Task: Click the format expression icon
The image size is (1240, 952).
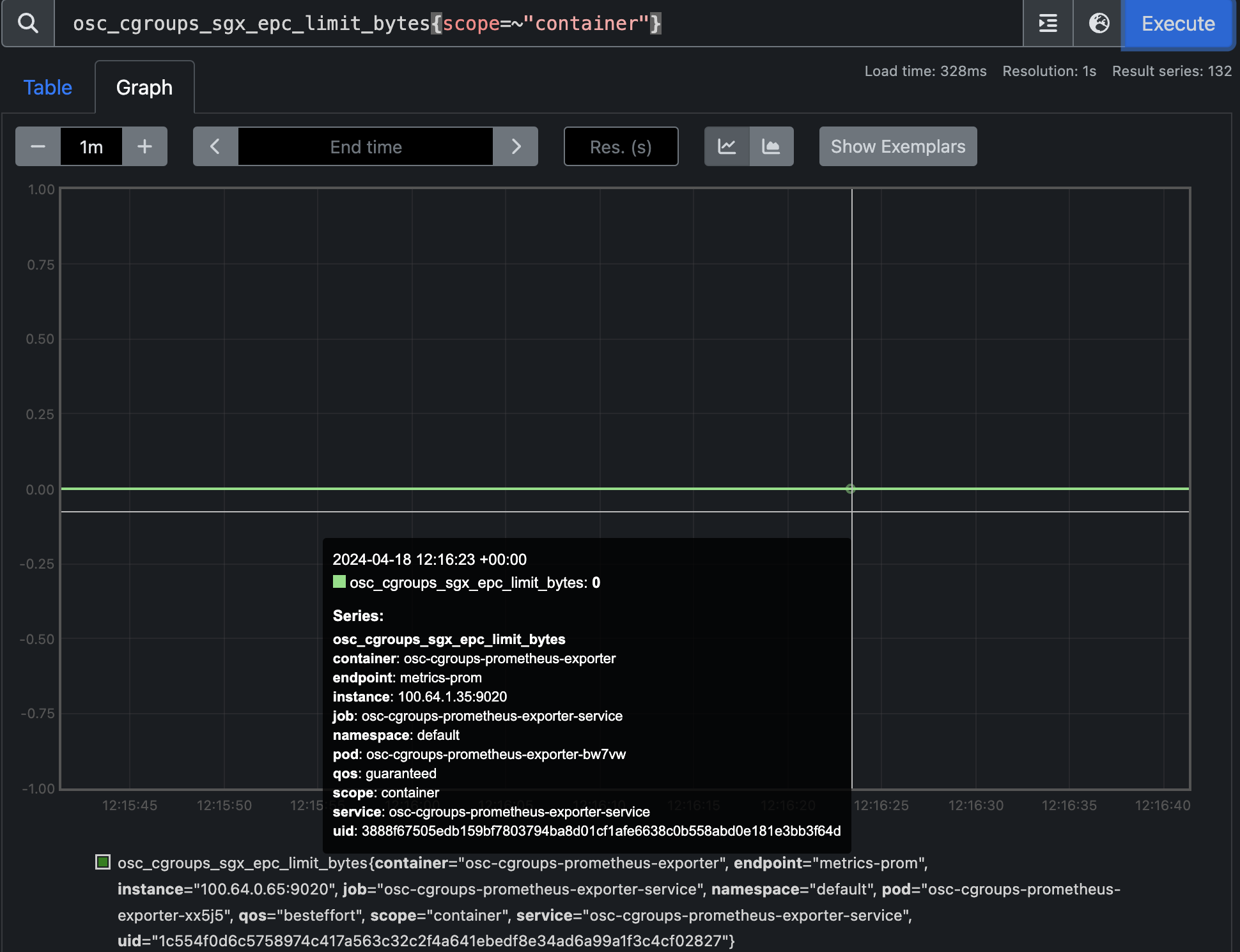Action: [x=1048, y=24]
